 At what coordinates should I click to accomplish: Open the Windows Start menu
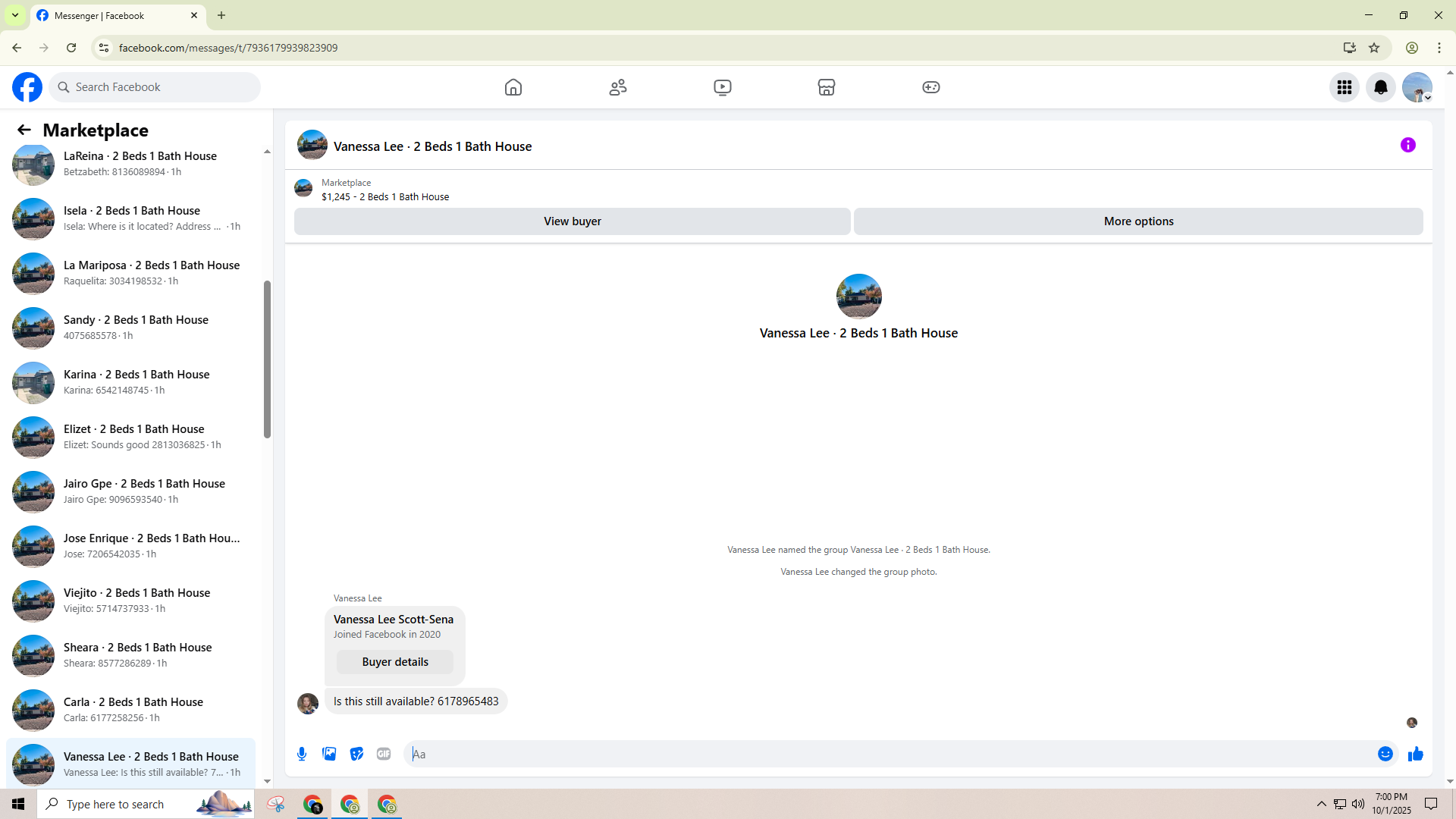pyautogui.click(x=18, y=804)
